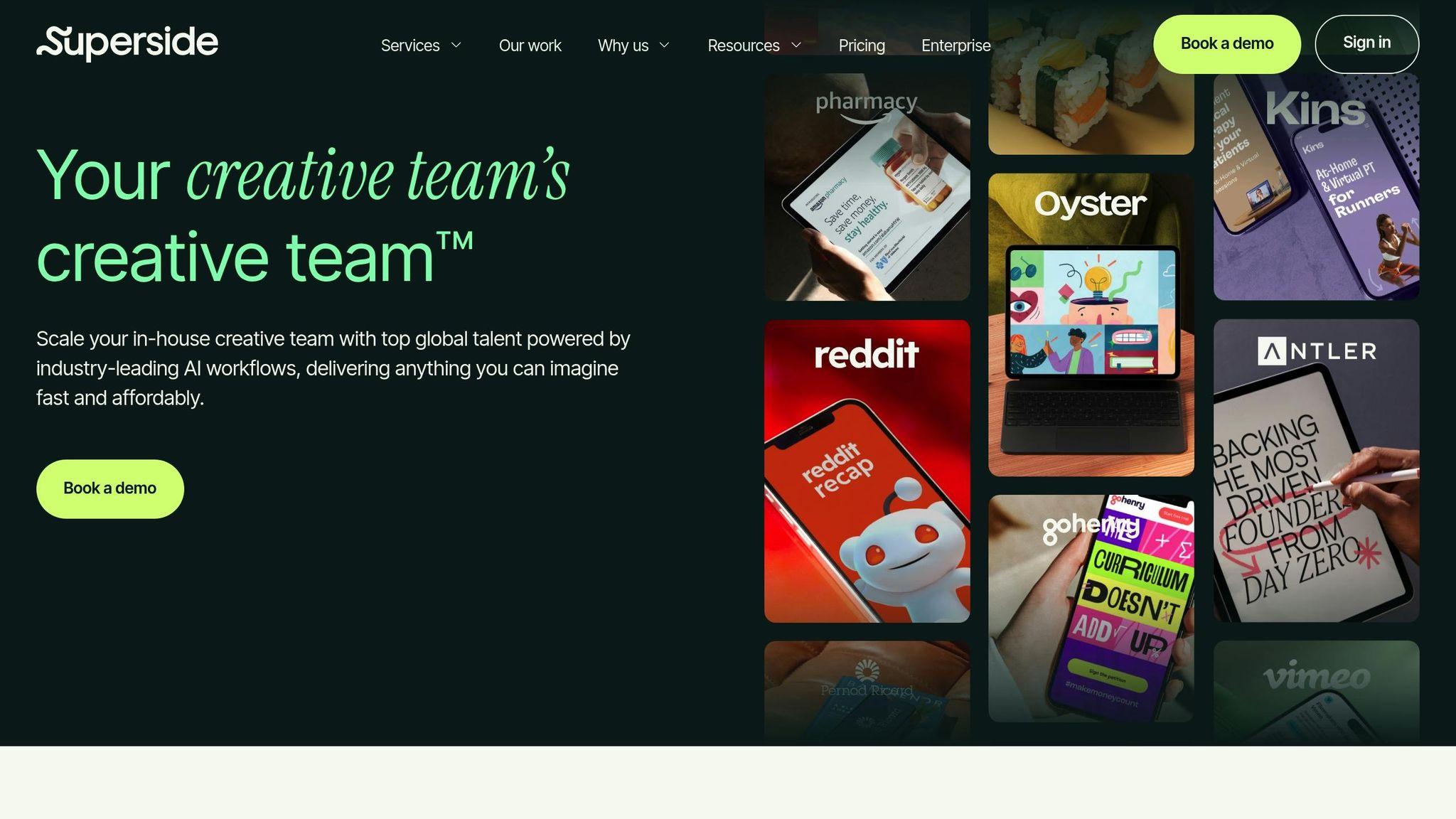Open the Enterprise page
Viewport: 1456px width, 819px height.
[956, 45]
